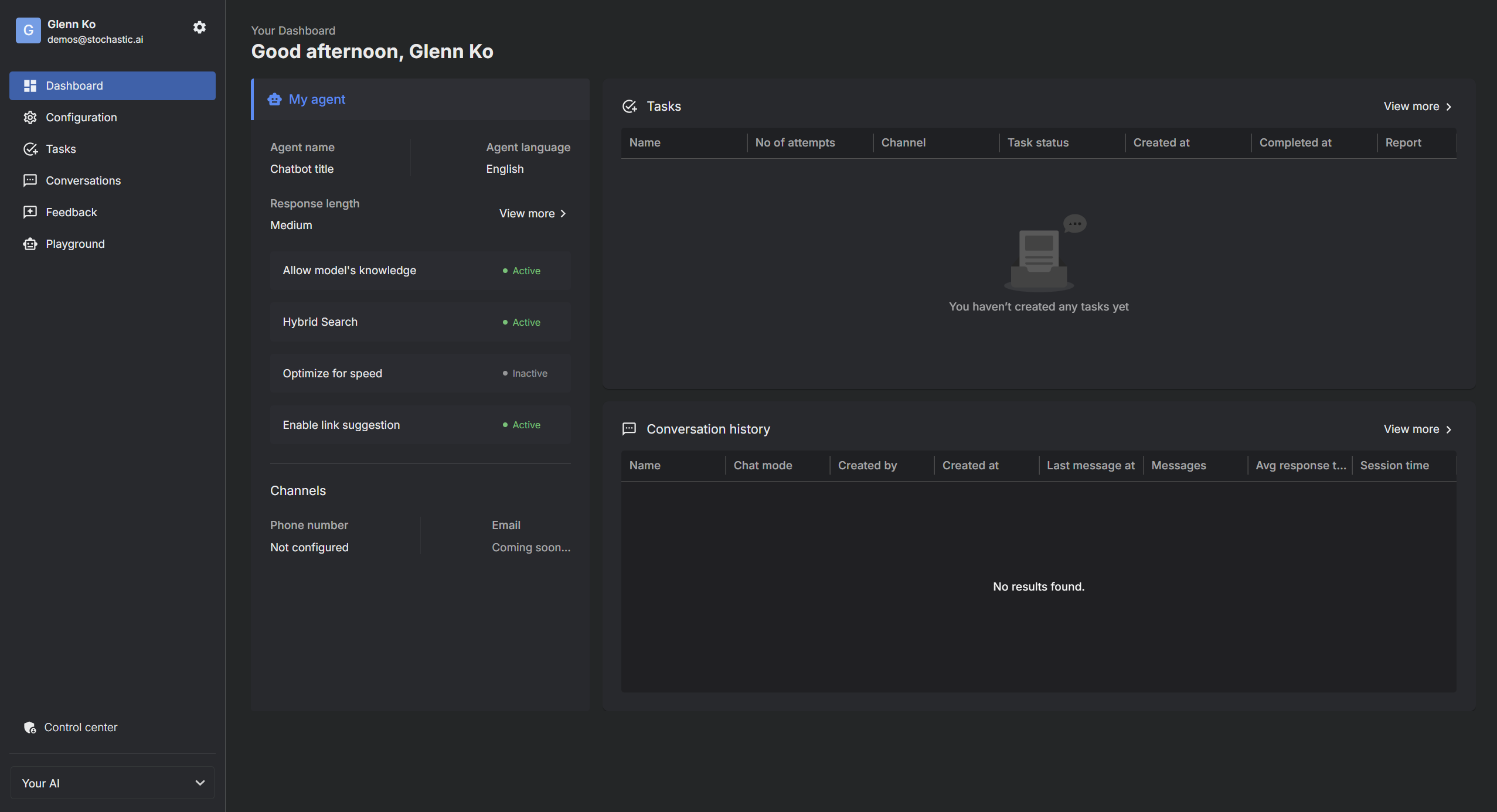Open Playground environment
The image size is (1497, 812).
click(x=75, y=243)
